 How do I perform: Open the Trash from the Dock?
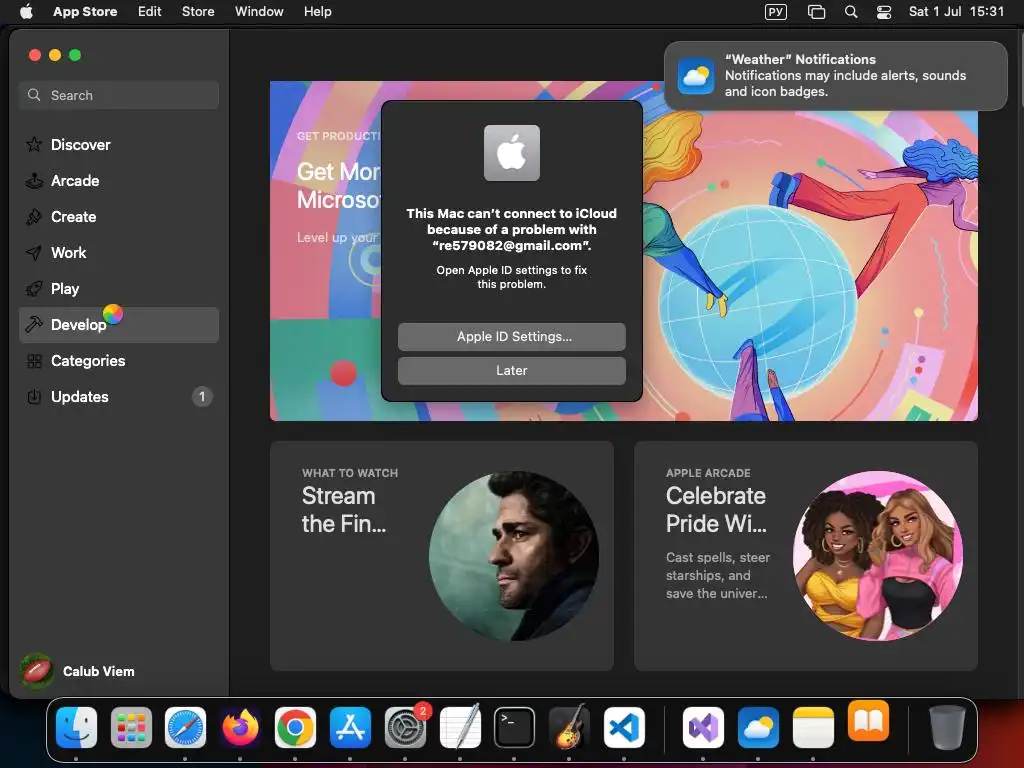click(947, 727)
